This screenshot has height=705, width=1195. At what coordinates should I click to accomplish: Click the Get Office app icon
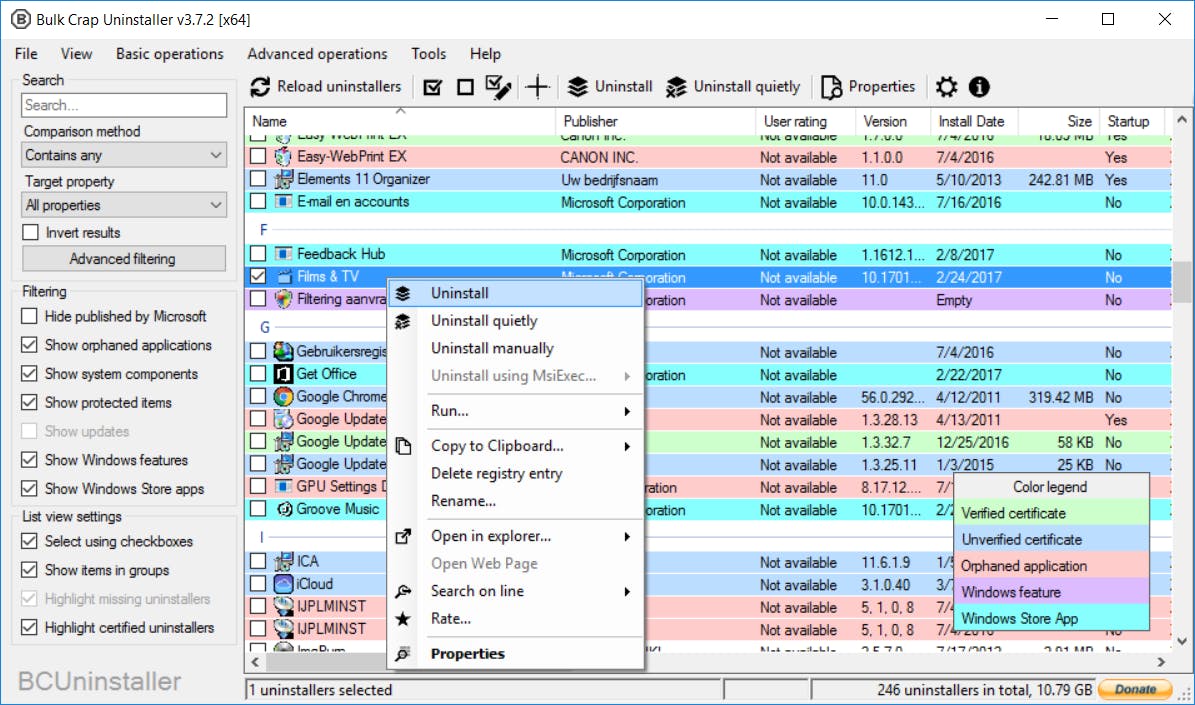click(284, 374)
